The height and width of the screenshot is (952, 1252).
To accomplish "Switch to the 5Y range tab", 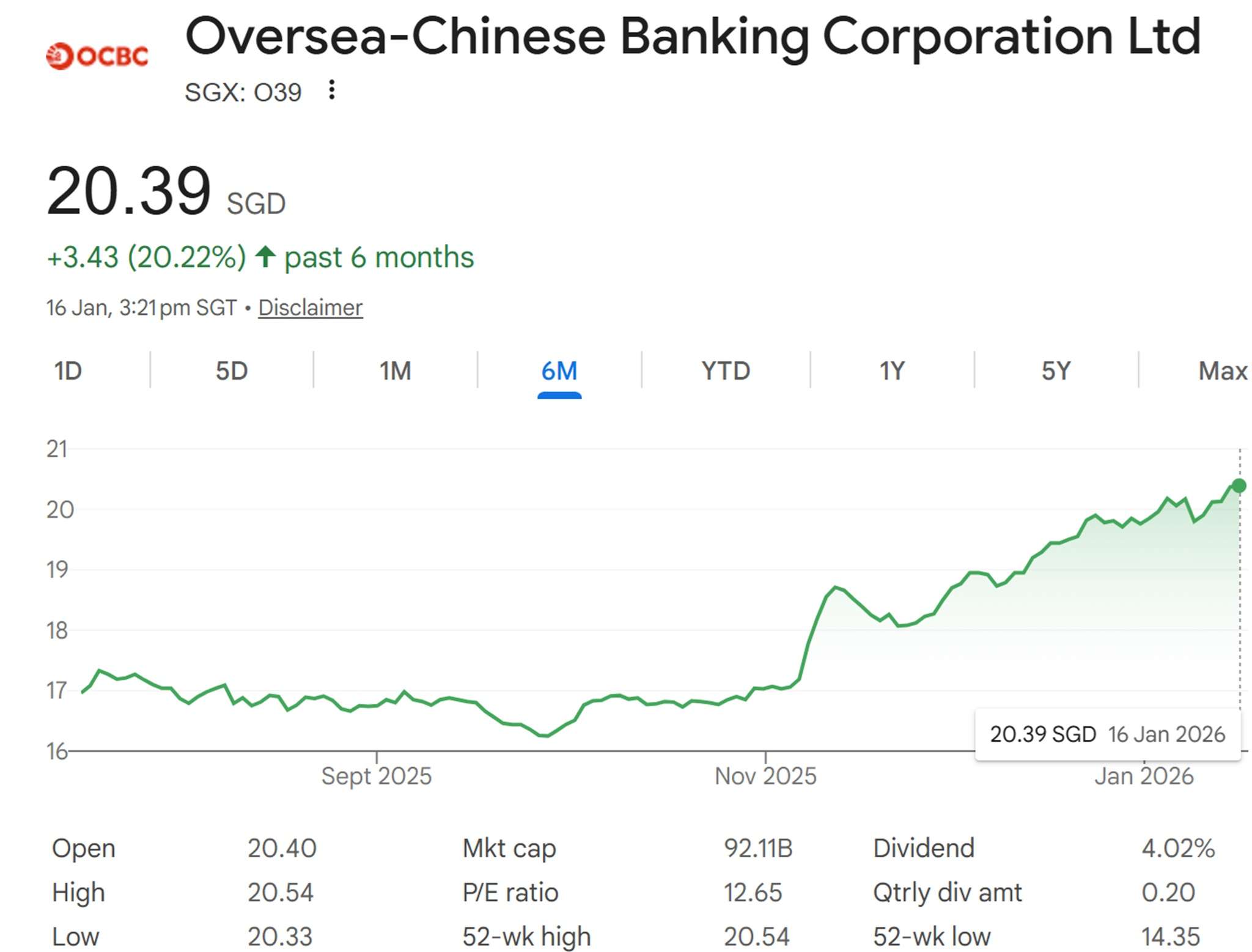I will (x=1056, y=371).
